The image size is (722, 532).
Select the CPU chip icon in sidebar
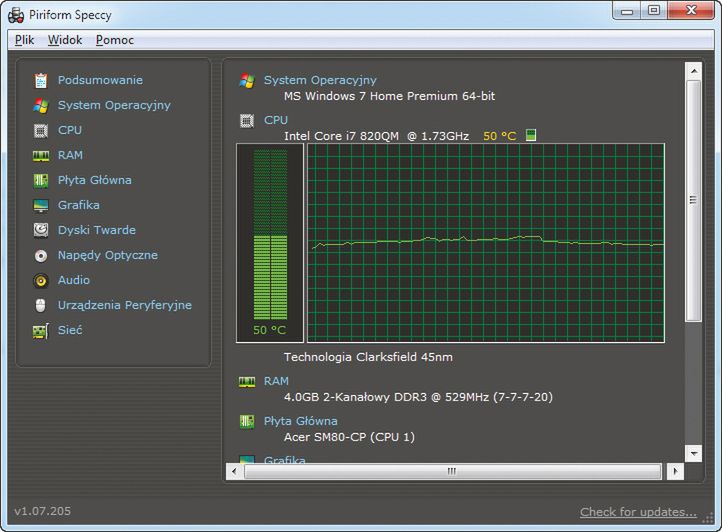click(x=40, y=130)
